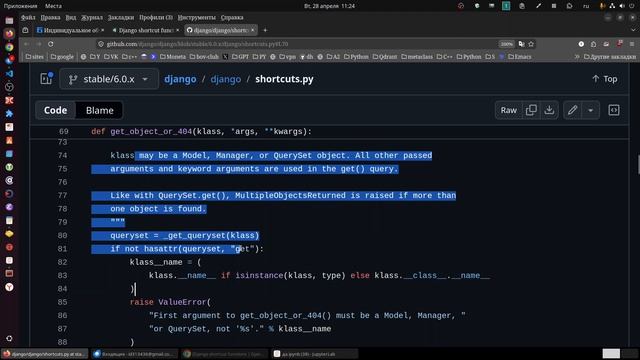Bookmark this page with the star icon
The height and width of the screenshot is (360, 640).
point(531,44)
